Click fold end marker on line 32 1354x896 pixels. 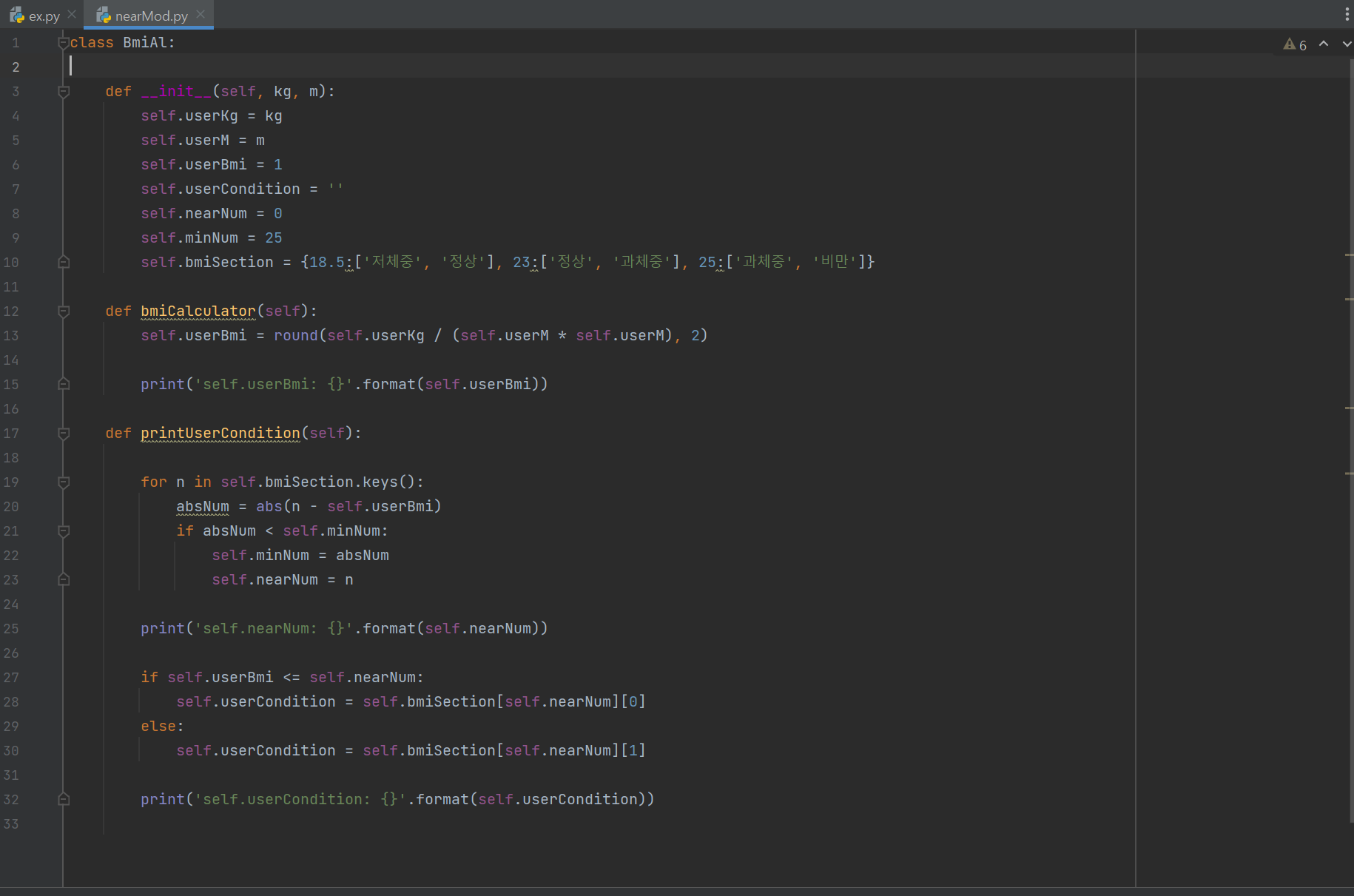point(64,799)
